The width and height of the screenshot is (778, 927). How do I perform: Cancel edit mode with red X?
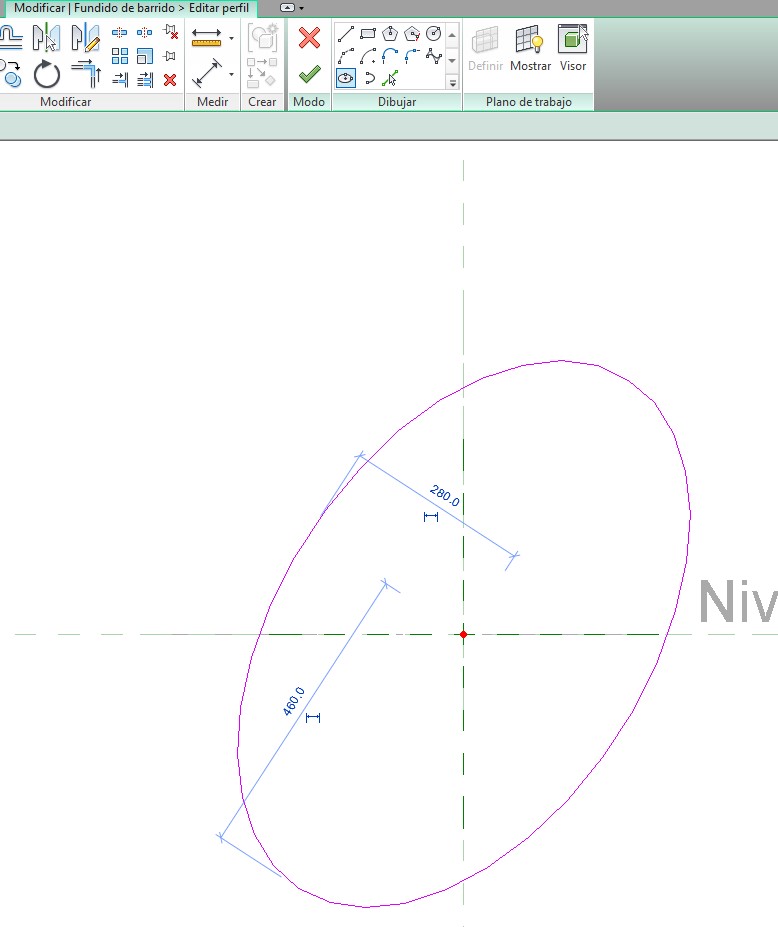(x=309, y=38)
